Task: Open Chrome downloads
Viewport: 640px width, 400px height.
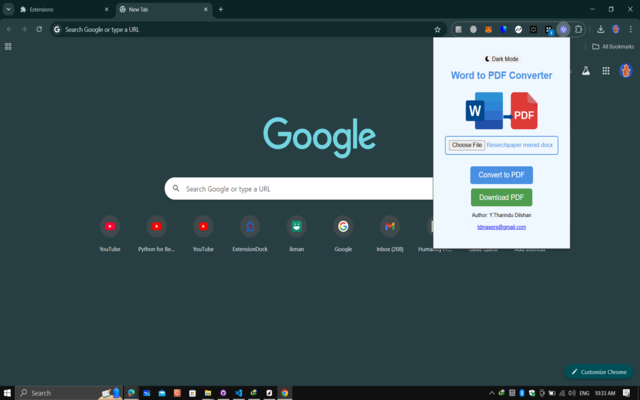Action: [x=600, y=29]
